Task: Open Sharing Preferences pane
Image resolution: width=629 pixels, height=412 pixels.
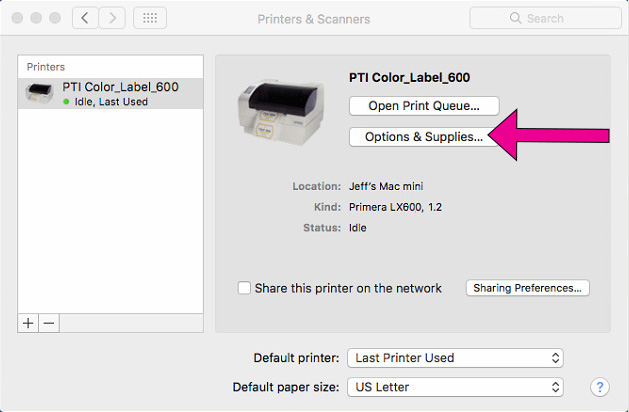Action: click(528, 288)
